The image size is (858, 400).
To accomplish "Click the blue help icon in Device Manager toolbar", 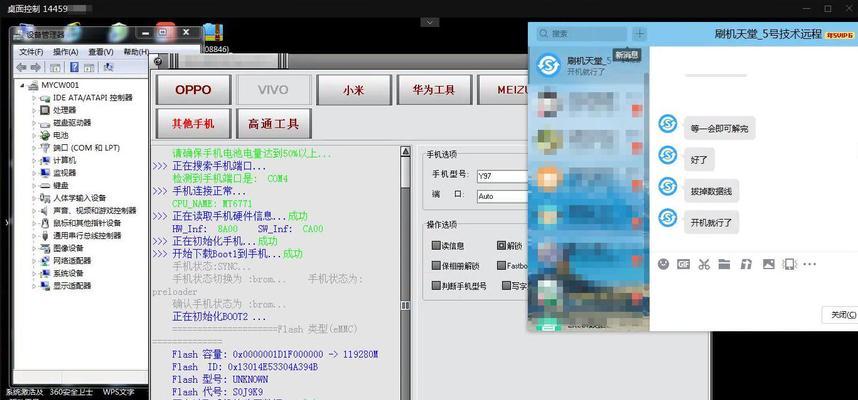I will [74, 67].
